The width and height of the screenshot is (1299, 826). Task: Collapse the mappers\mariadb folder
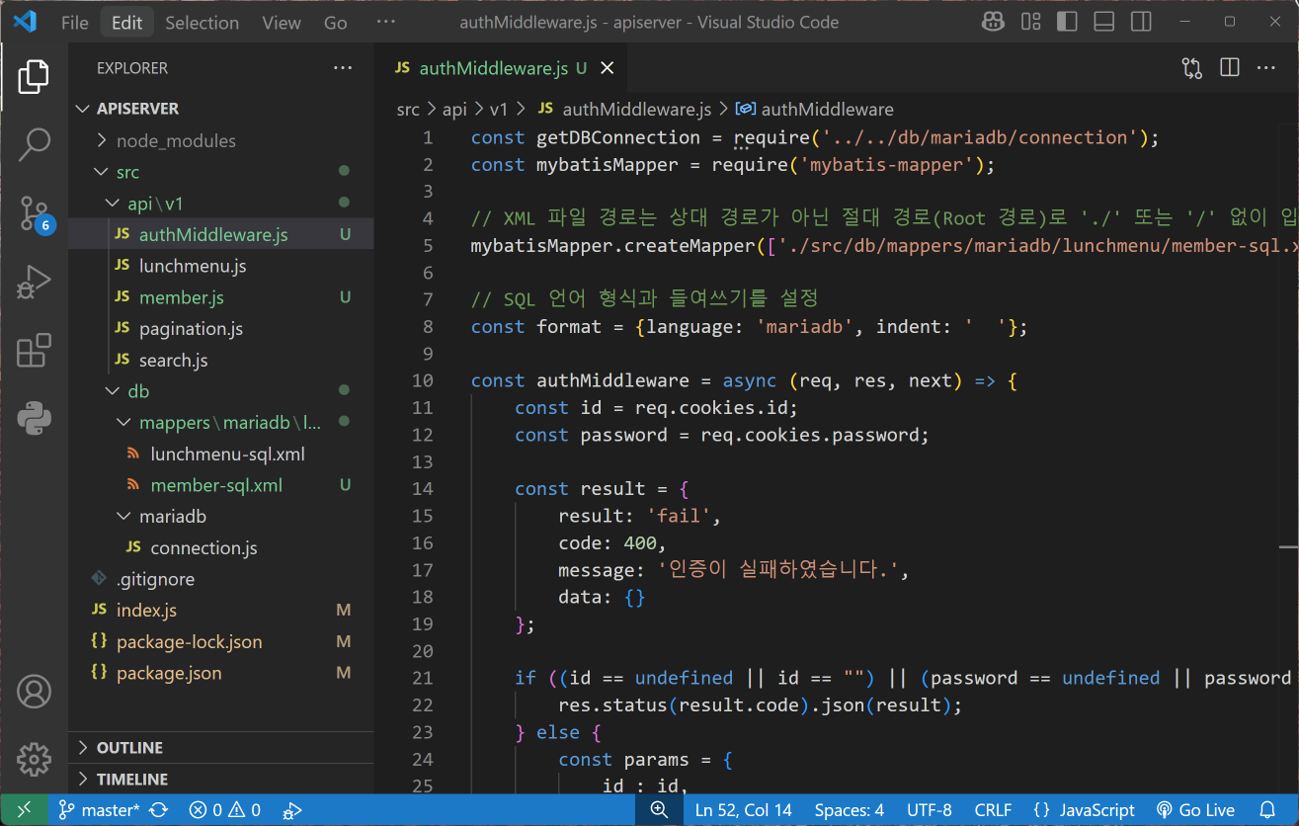click(222, 422)
